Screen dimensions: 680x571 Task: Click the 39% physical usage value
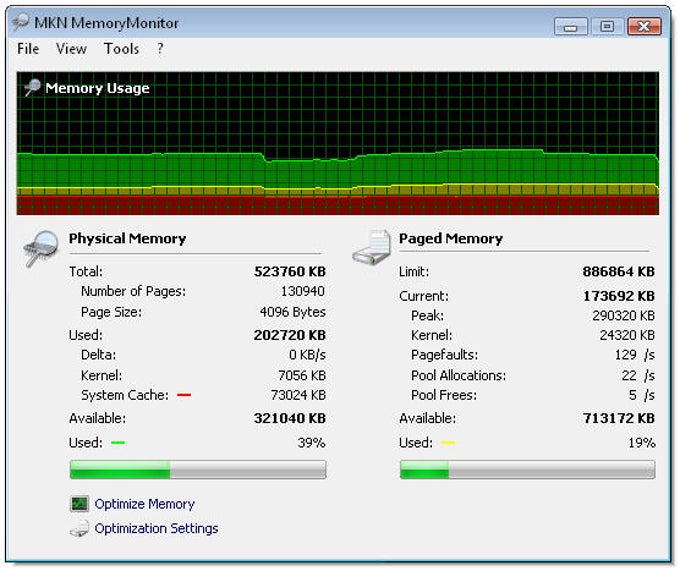(x=311, y=443)
